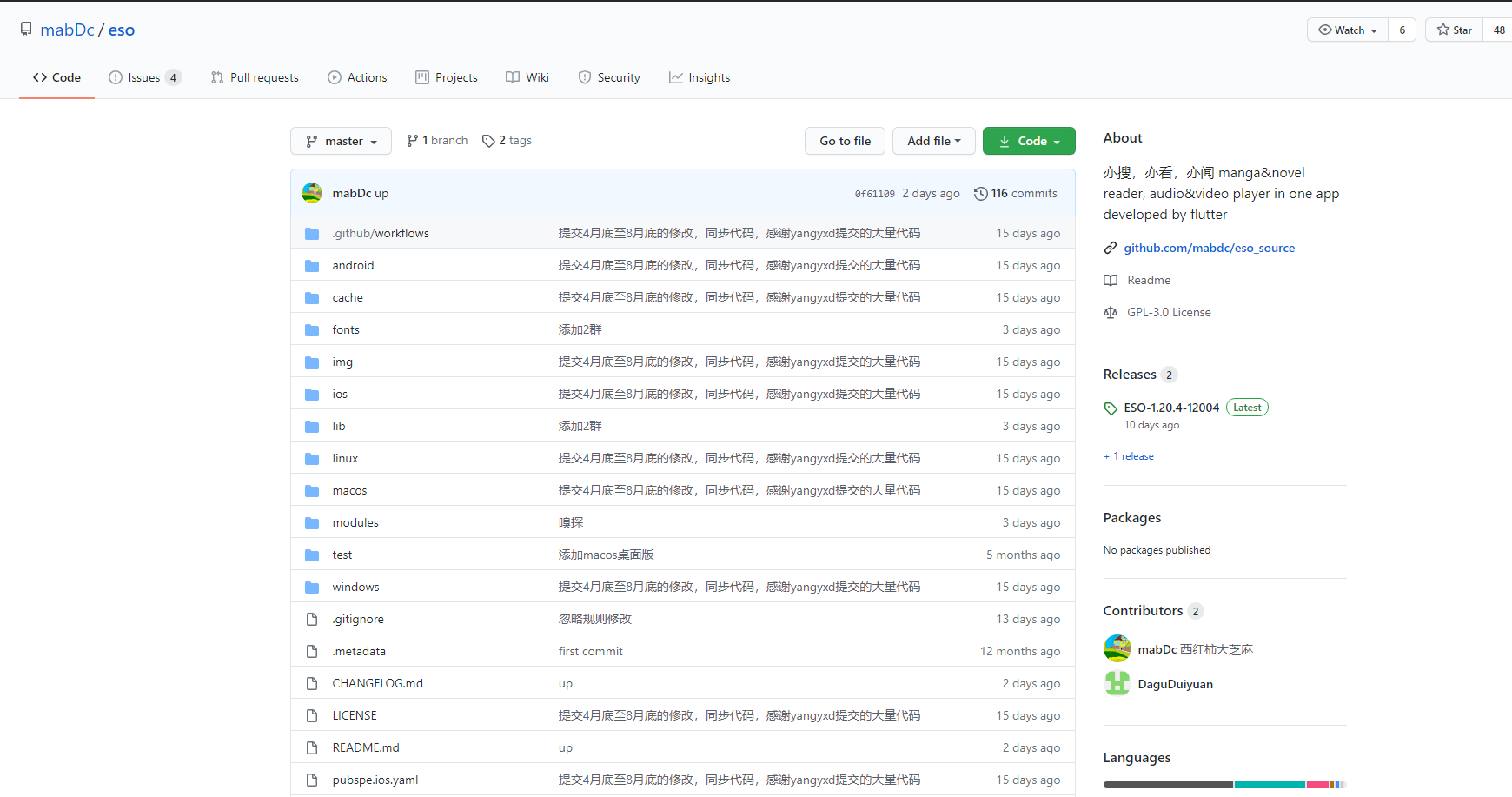Image resolution: width=1512 pixels, height=797 pixels.
Task: Open the 116 commits history
Action: coord(1016,193)
